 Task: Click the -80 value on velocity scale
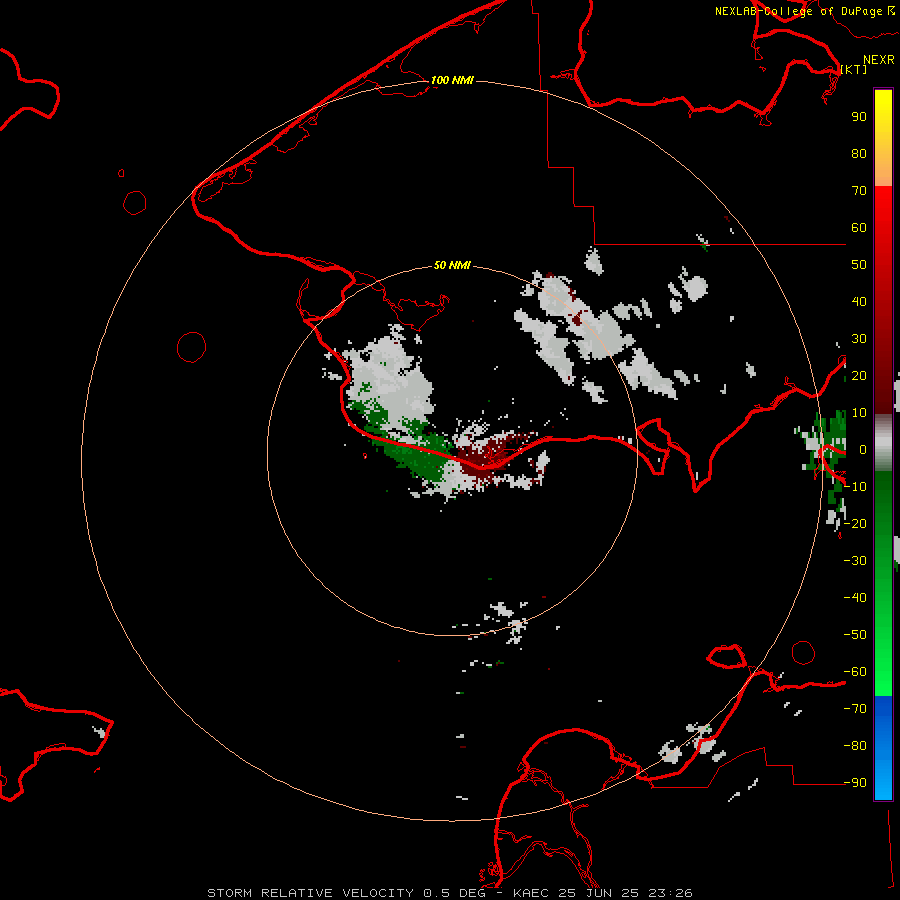point(855,746)
